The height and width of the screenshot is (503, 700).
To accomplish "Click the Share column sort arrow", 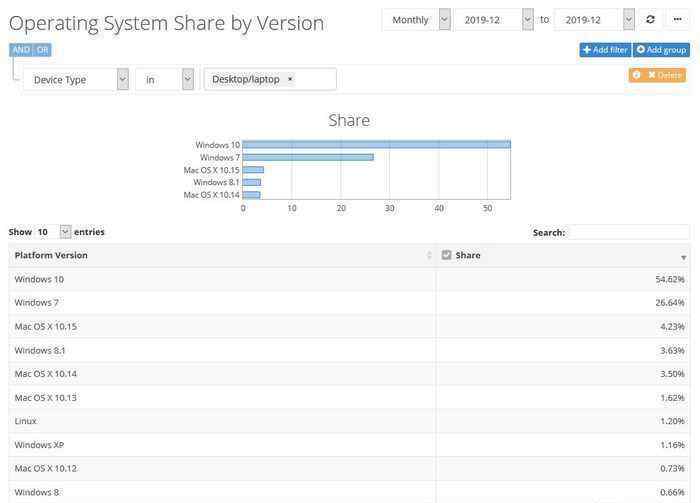I will coord(683,257).
